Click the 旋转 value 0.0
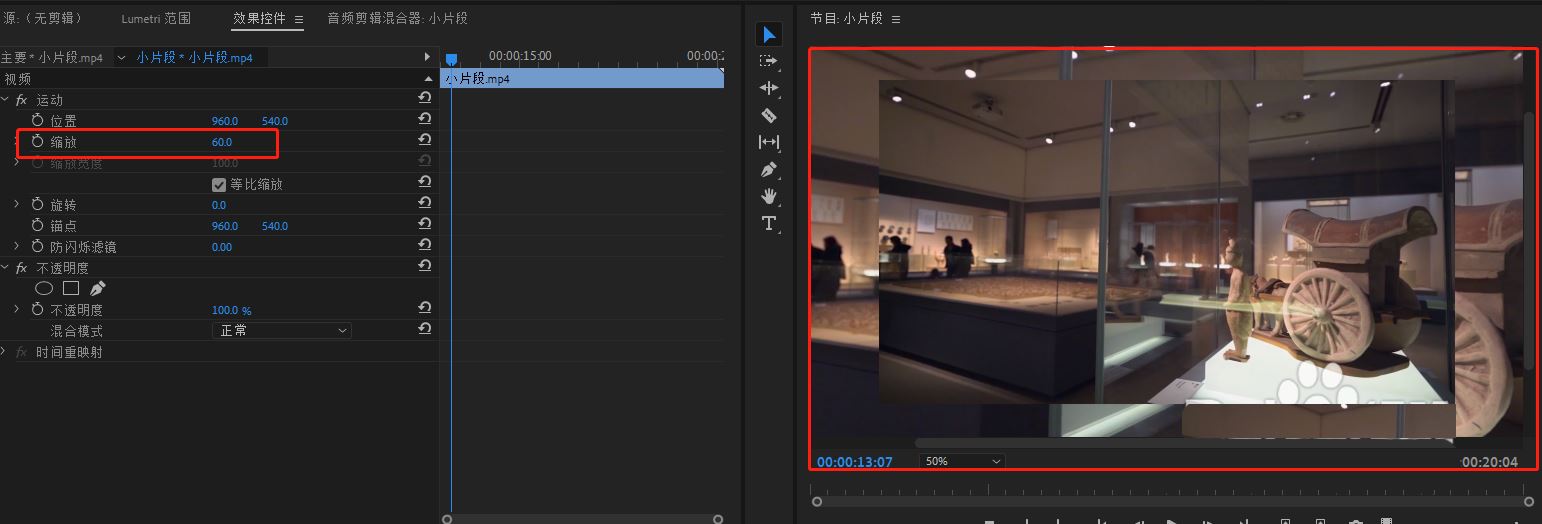This screenshot has width=1542, height=524. tap(219, 205)
